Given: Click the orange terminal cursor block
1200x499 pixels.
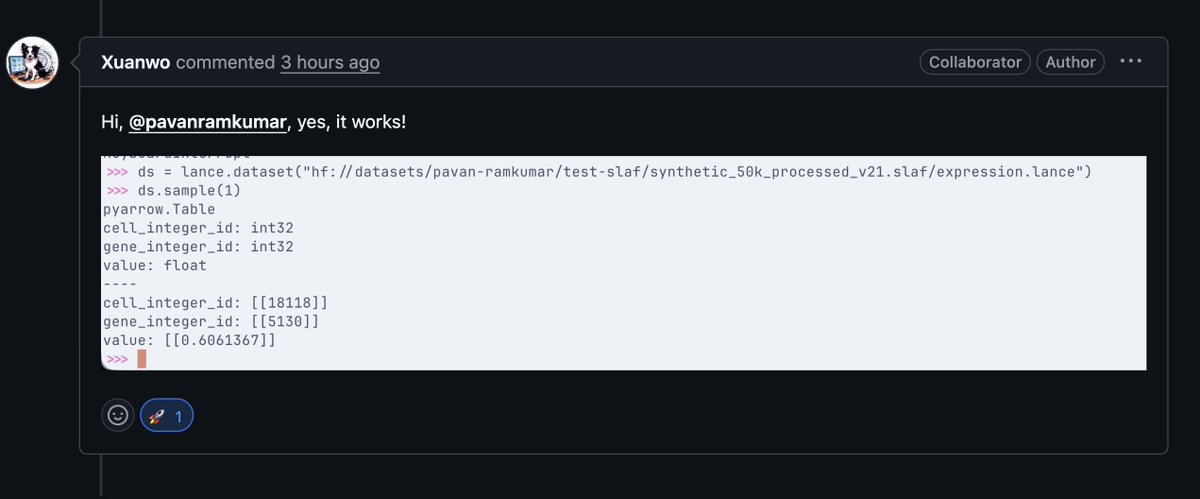Looking at the screenshot, I should tap(142, 359).
